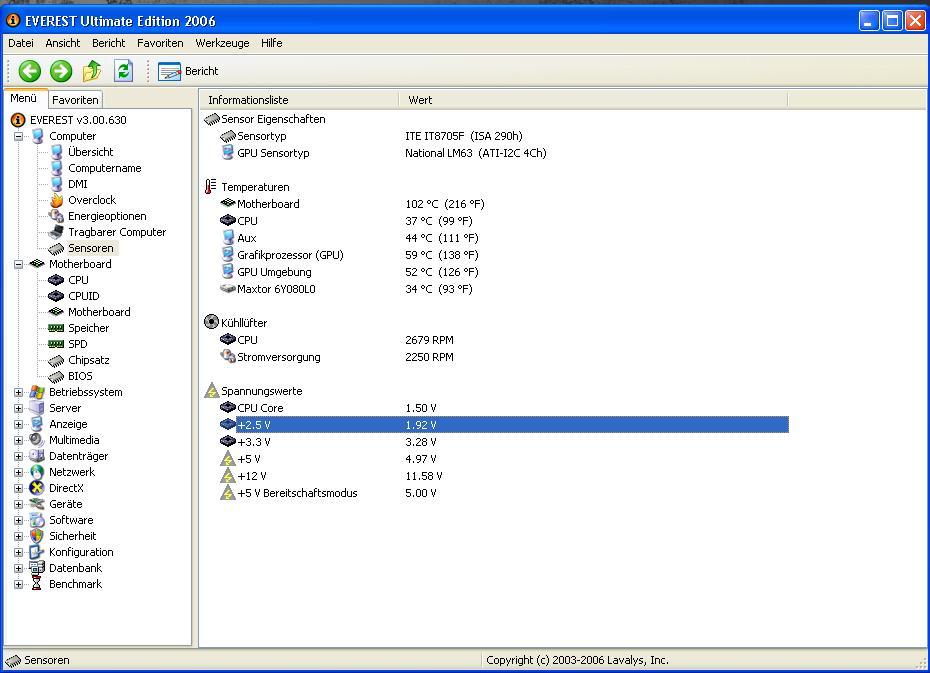The width and height of the screenshot is (930, 673).
Task: Click the Multimedia speaker icon
Action: coord(37,440)
